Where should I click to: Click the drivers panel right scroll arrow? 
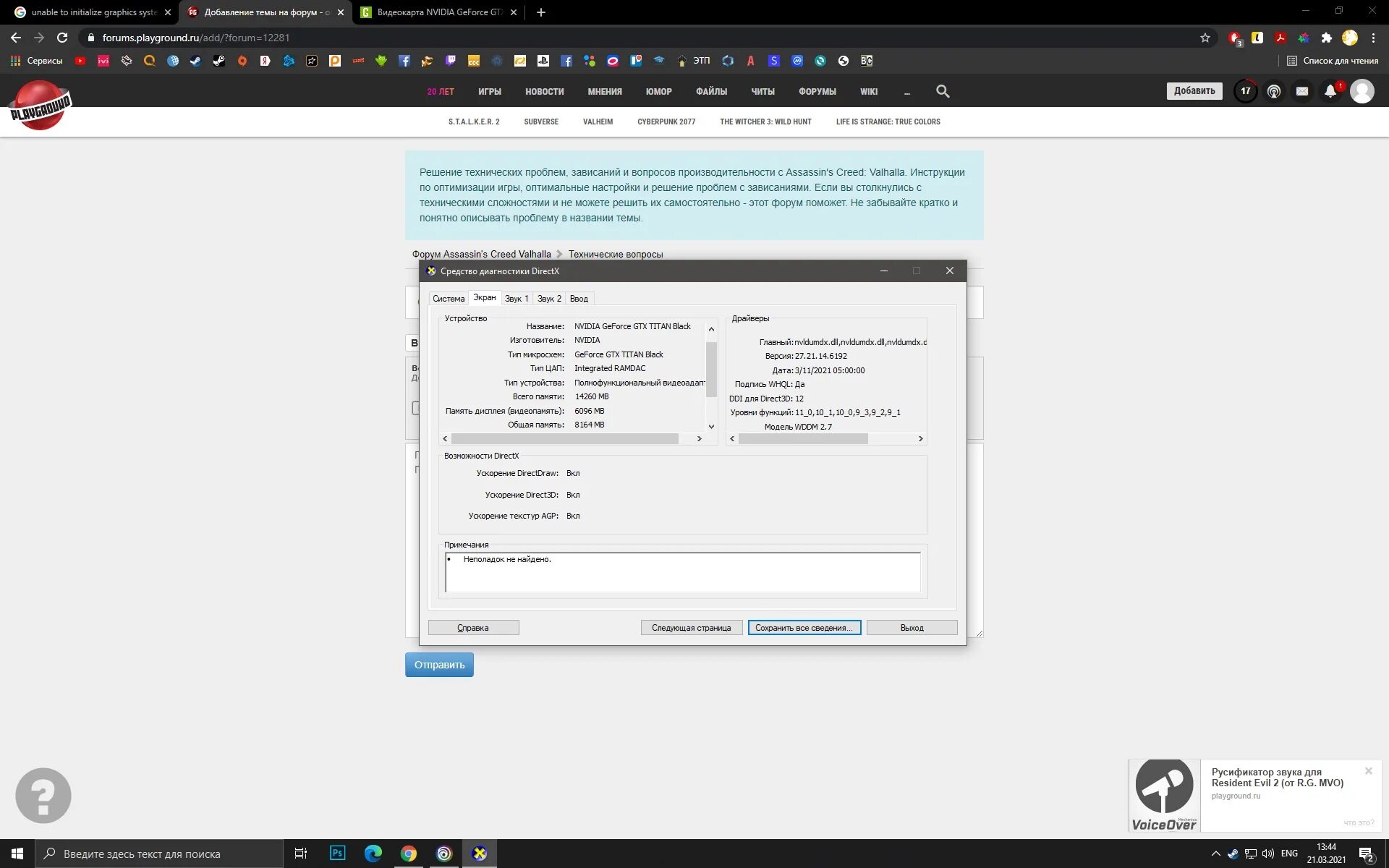coord(920,438)
